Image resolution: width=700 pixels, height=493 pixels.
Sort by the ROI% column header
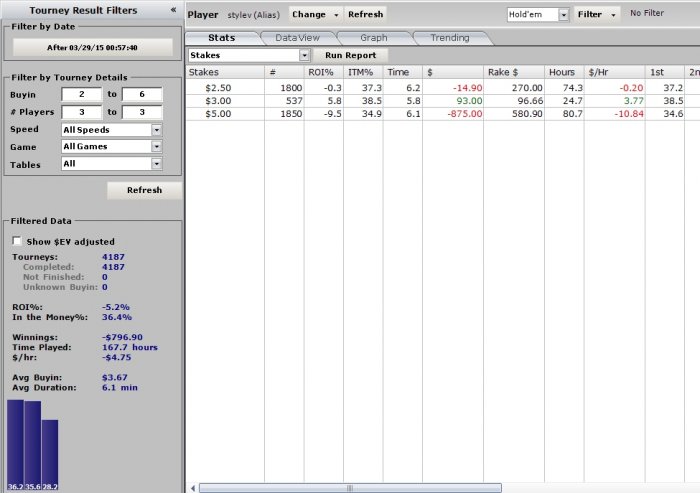pos(324,72)
